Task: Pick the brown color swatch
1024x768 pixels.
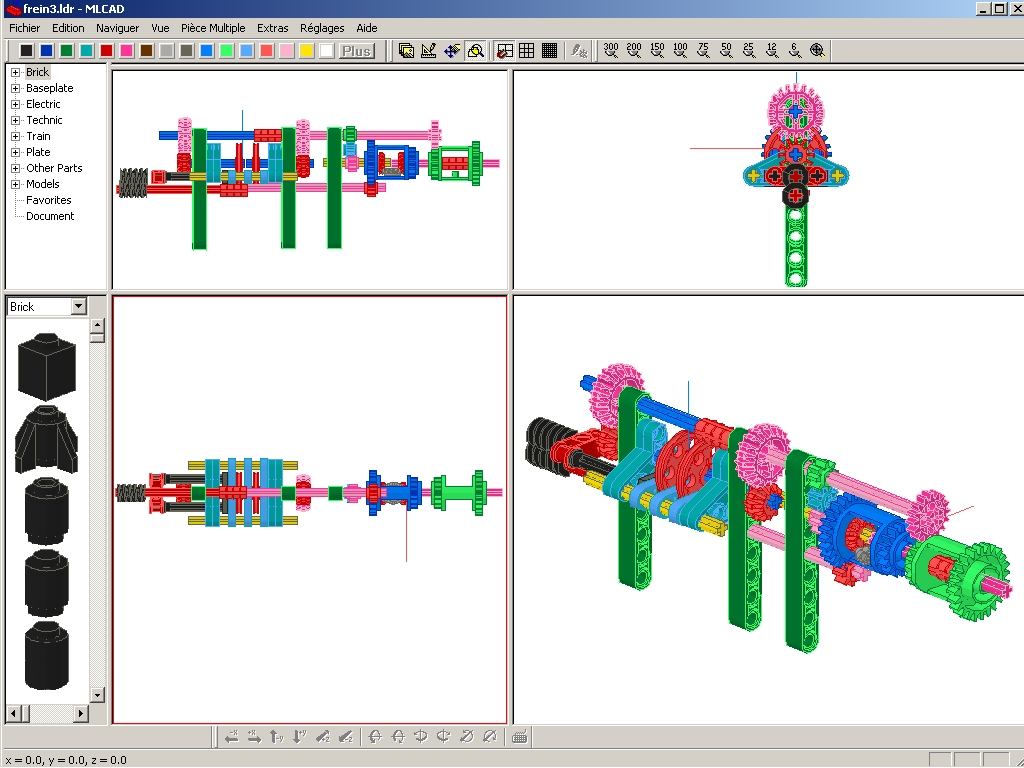Action: [146, 51]
